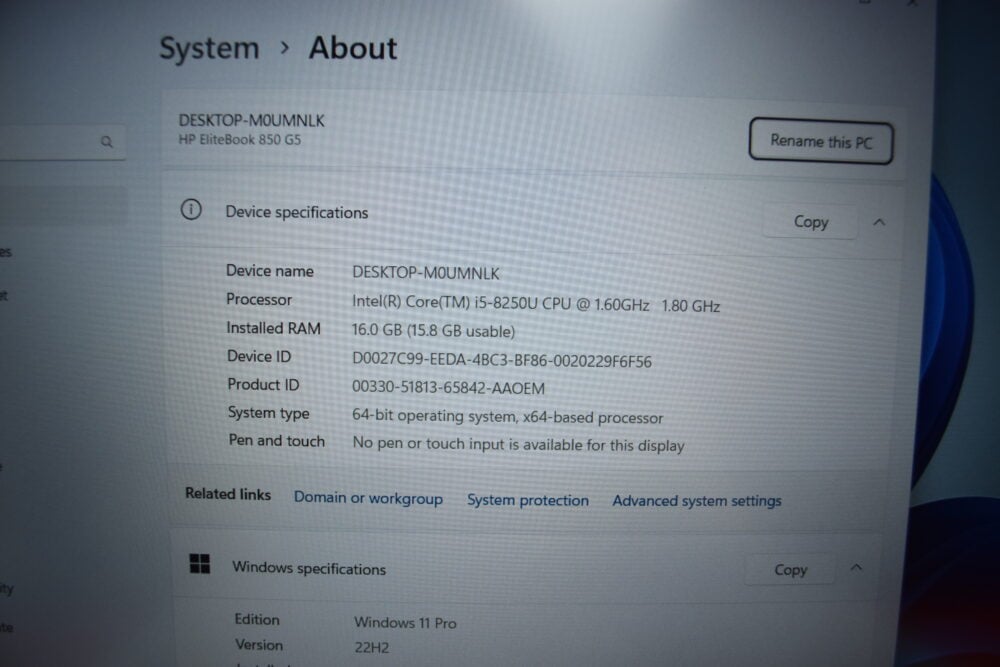This screenshot has height=667, width=1000.
Task: Select installed RAM value 16.0 GB
Action: [433, 330]
